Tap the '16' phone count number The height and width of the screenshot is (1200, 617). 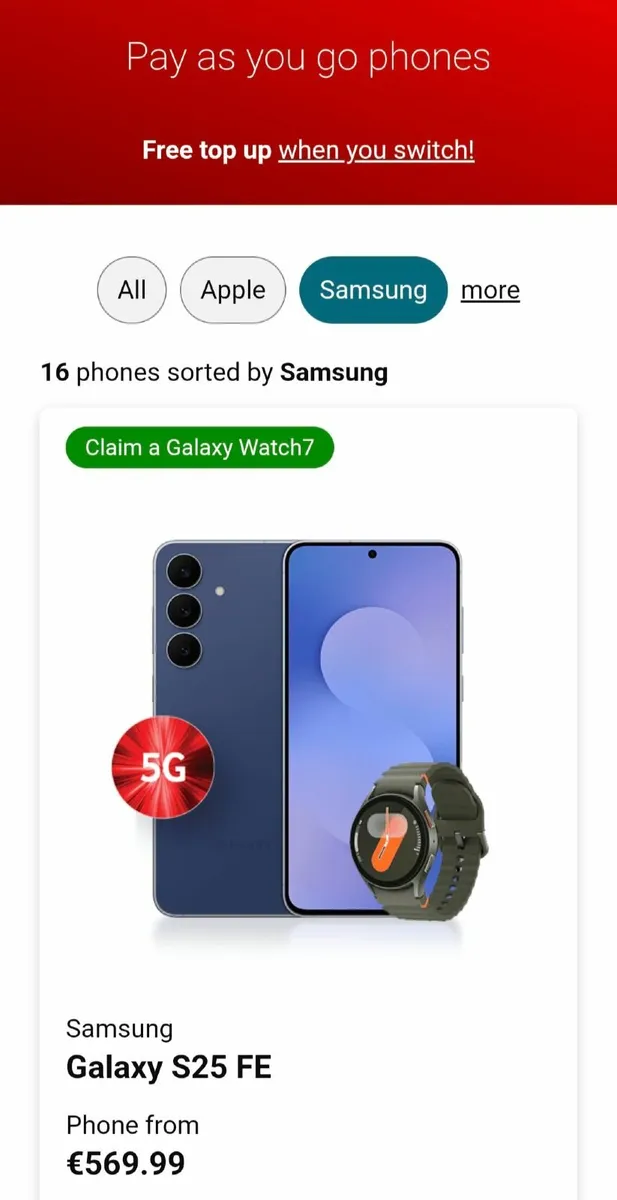tap(54, 373)
